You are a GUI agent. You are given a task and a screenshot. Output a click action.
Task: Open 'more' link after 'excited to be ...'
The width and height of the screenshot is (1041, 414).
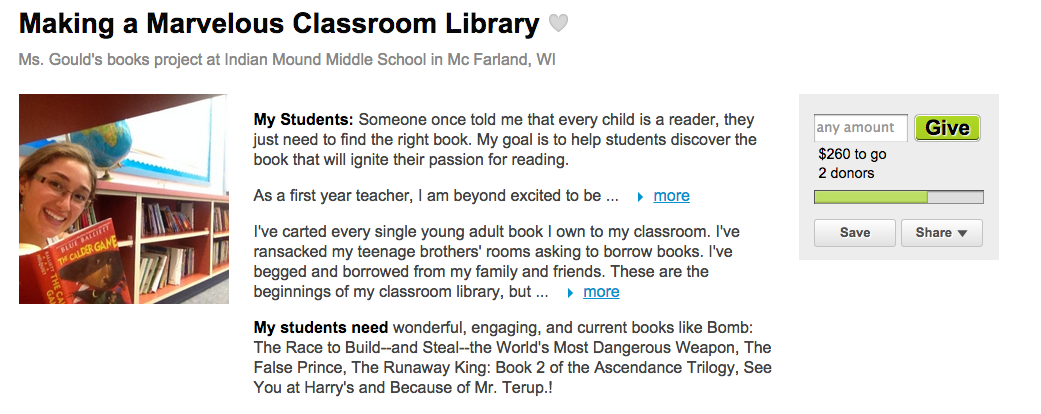coord(671,196)
